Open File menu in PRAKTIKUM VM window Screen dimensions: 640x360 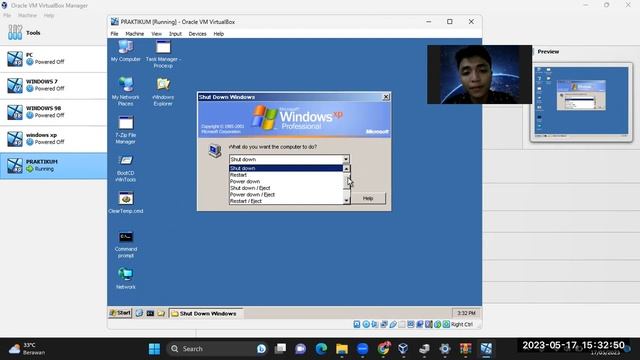(x=114, y=34)
